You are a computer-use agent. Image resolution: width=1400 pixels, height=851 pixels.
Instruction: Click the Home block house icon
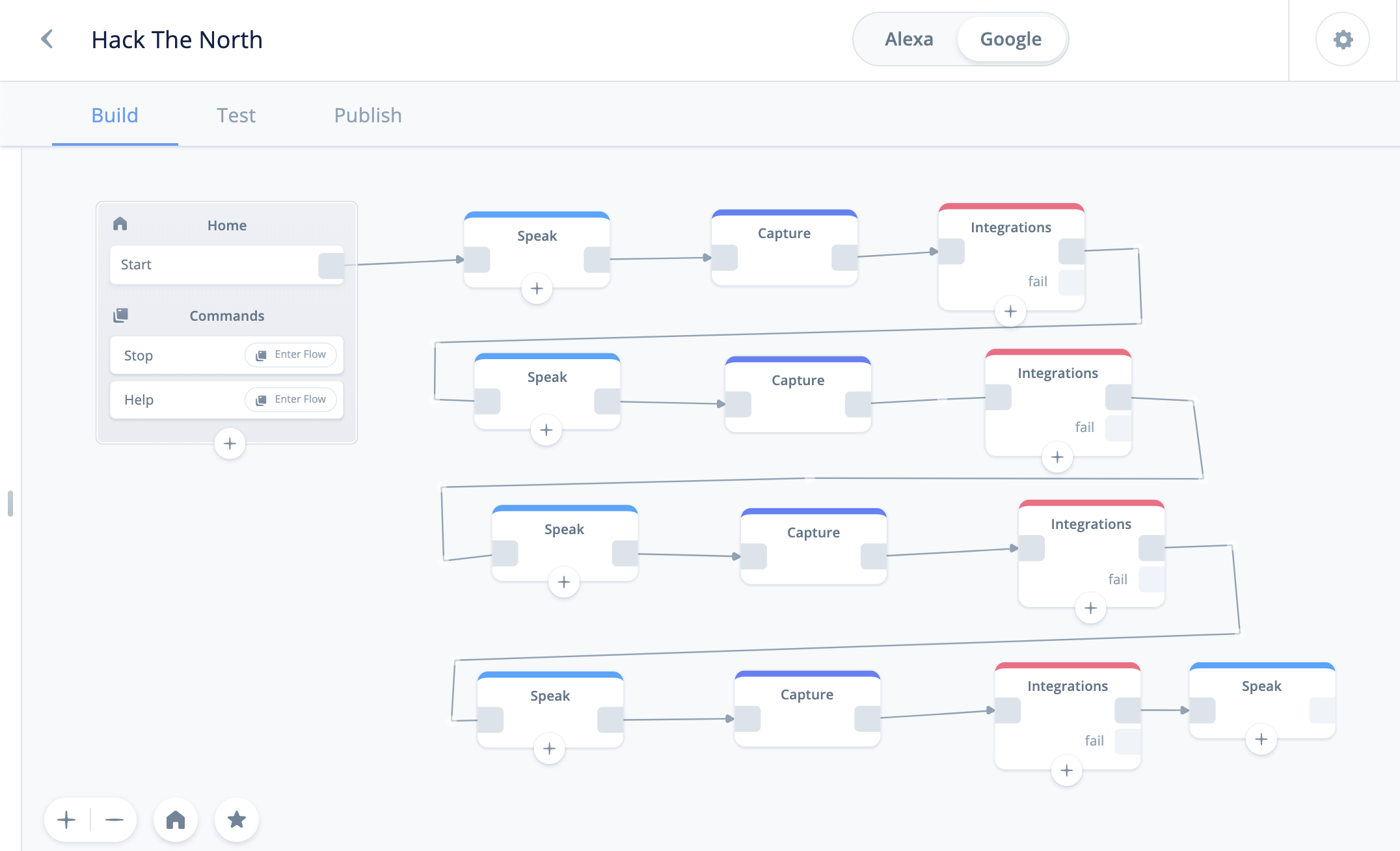coord(120,224)
